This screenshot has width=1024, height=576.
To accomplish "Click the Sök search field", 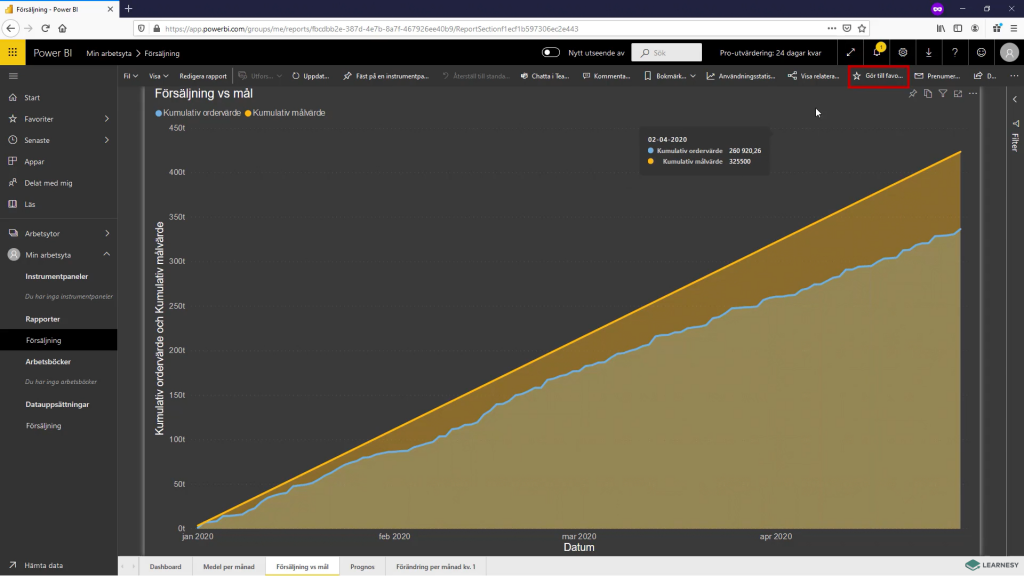I will pos(667,52).
